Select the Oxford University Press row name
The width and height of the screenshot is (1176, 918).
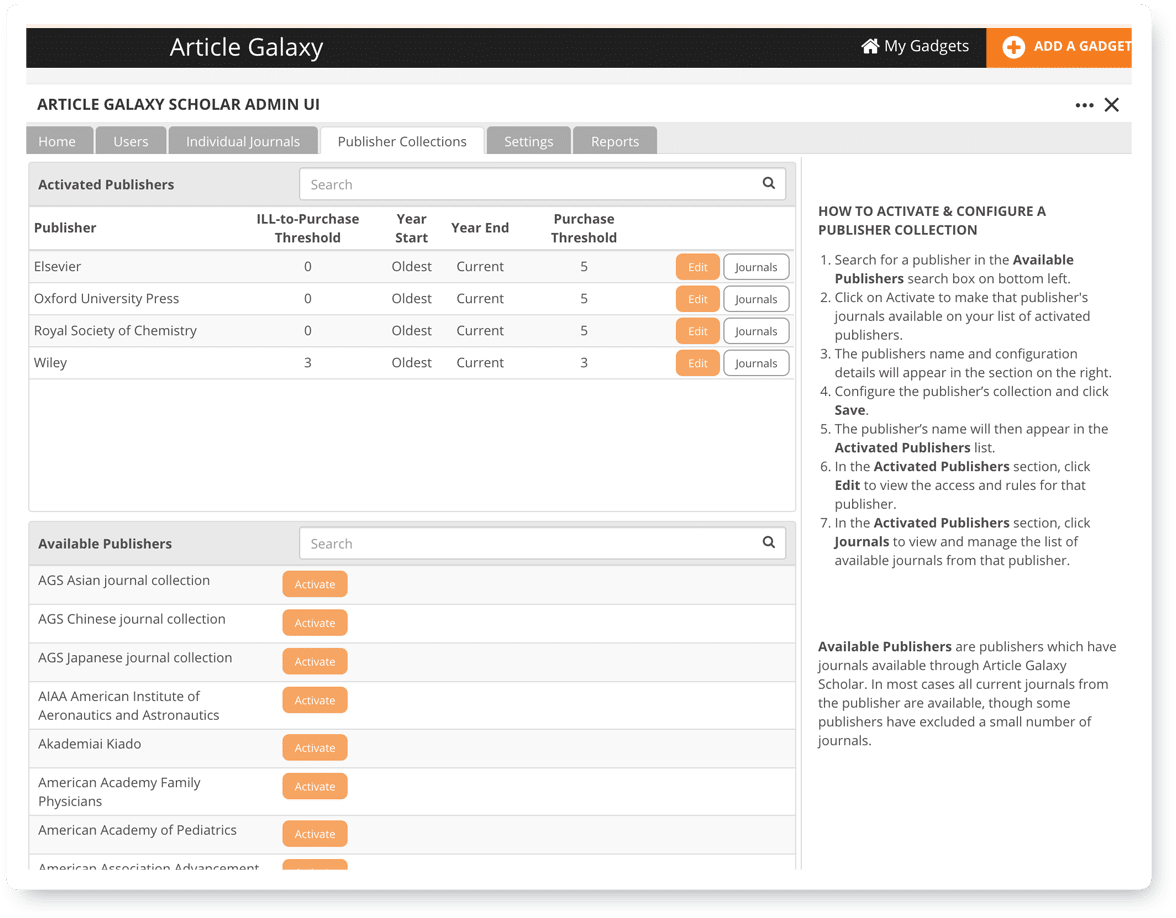click(106, 298)
